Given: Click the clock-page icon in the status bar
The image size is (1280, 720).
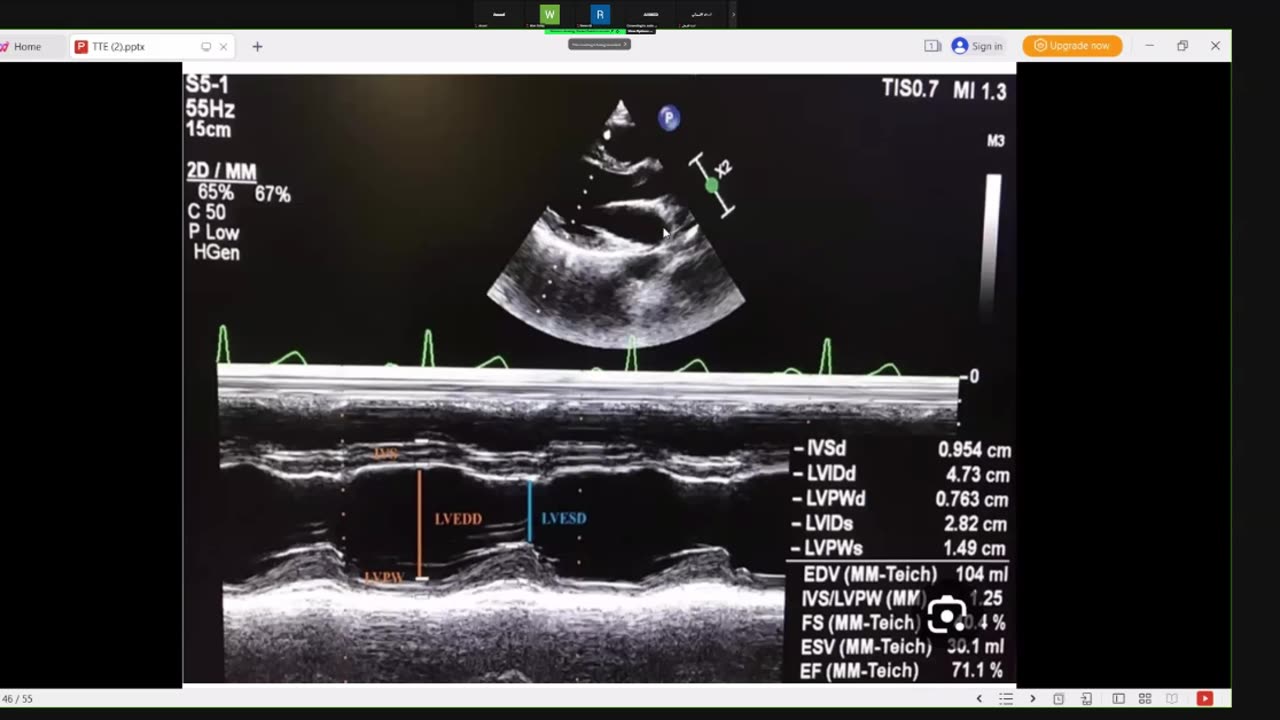Looking at the screenshot, I should click(x=1059, y=699).
